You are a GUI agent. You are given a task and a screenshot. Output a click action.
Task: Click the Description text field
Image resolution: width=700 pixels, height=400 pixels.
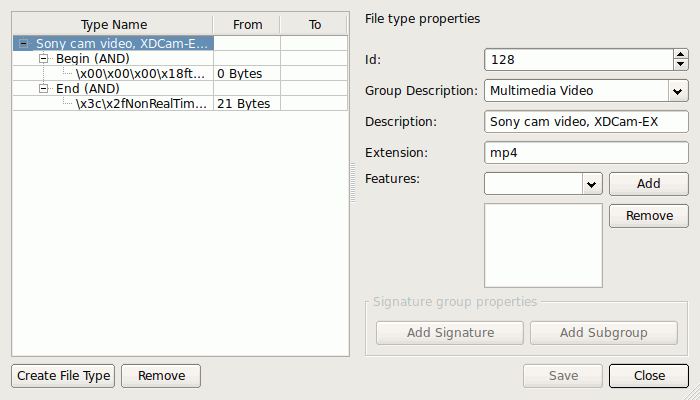click(x=586, y=122)
